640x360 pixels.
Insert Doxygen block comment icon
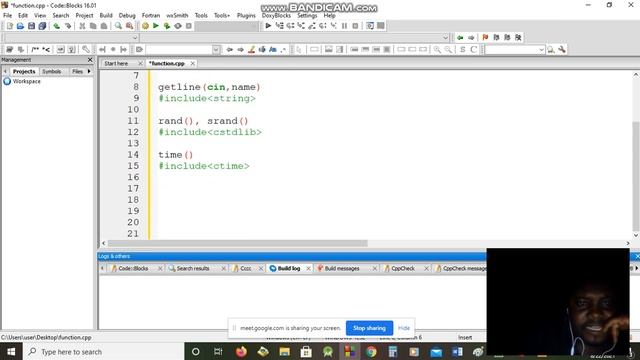(x=35, y=49)
